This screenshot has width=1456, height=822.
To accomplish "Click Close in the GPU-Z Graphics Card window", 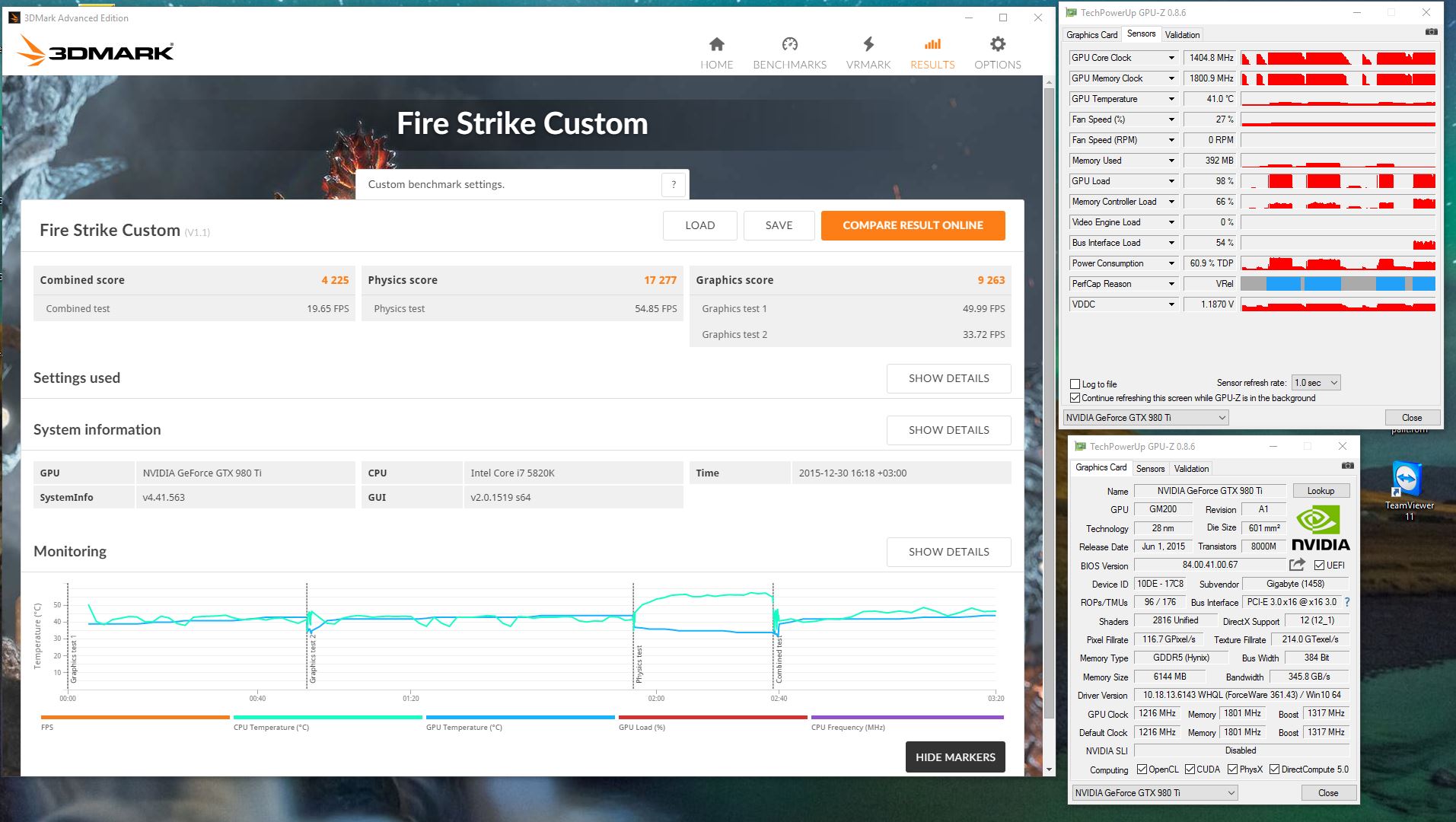I will click(x=1328, y=792).
